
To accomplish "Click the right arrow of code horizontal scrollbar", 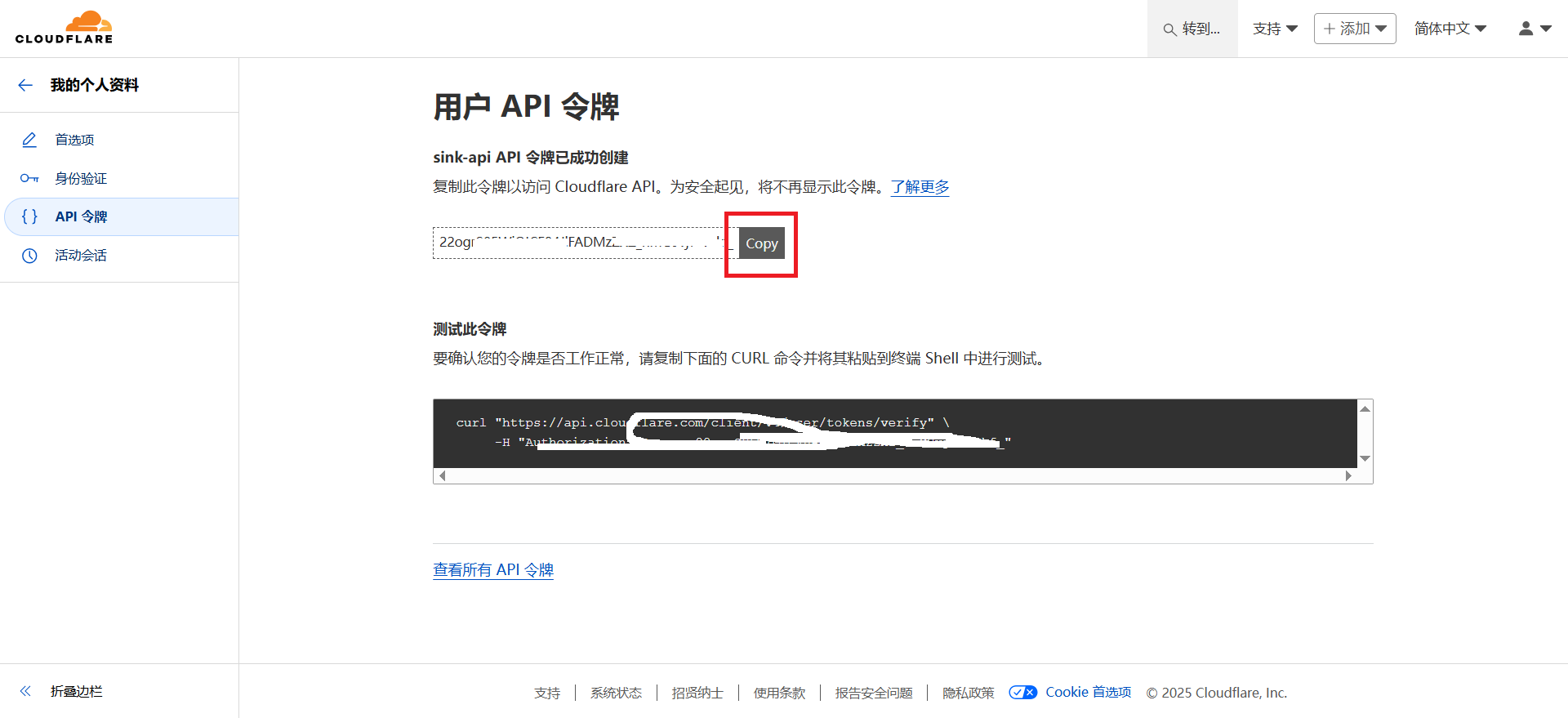I will coord(1348,475).
